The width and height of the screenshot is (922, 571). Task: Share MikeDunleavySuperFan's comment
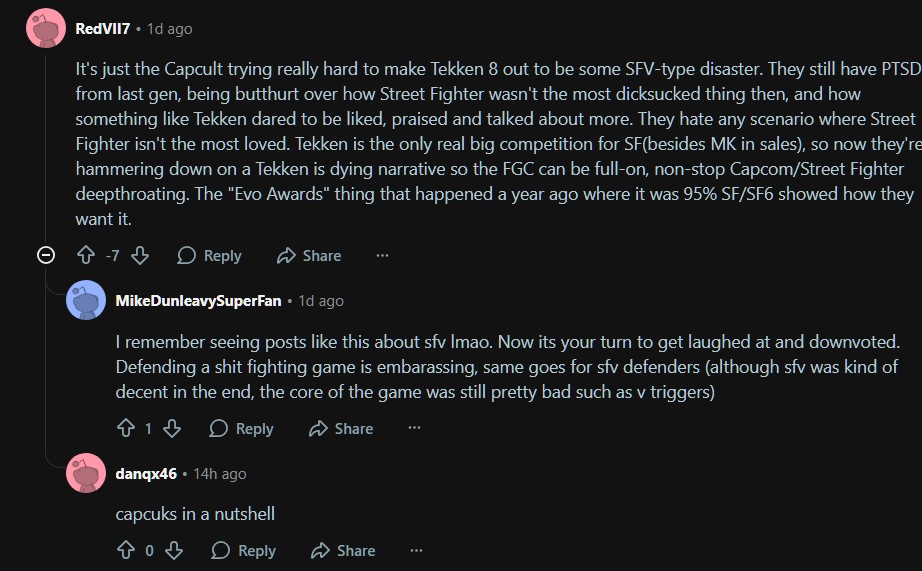coord(341,428)
